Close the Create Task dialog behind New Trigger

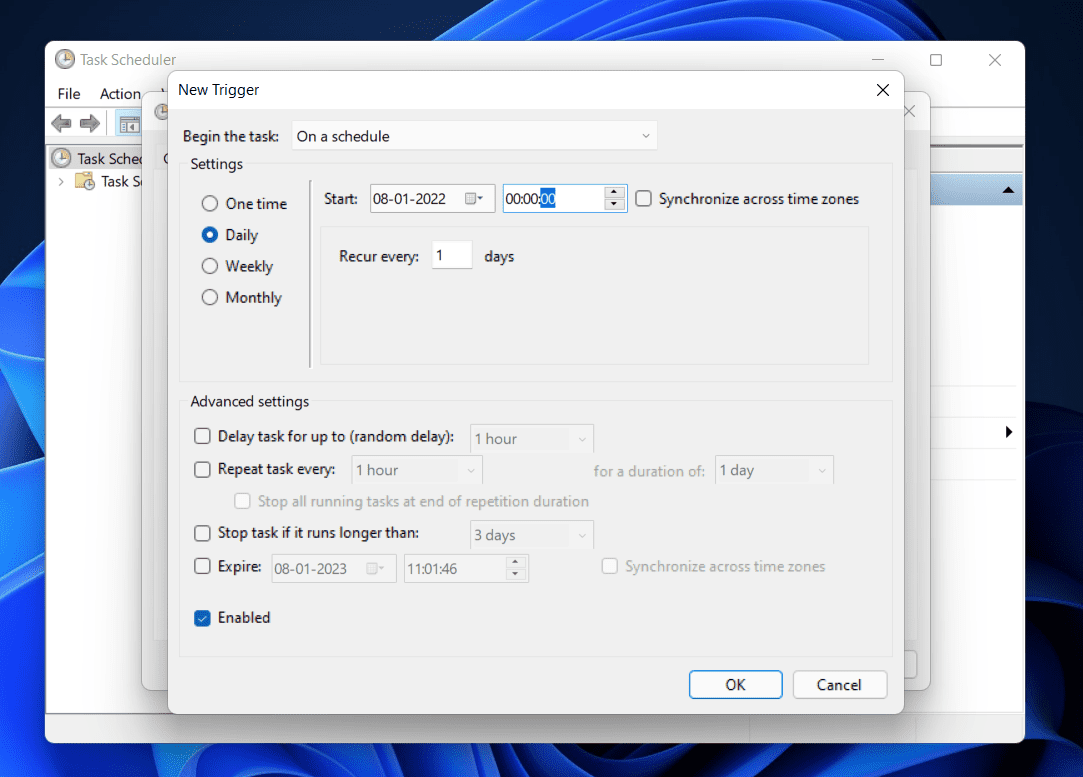pos(911,111)
